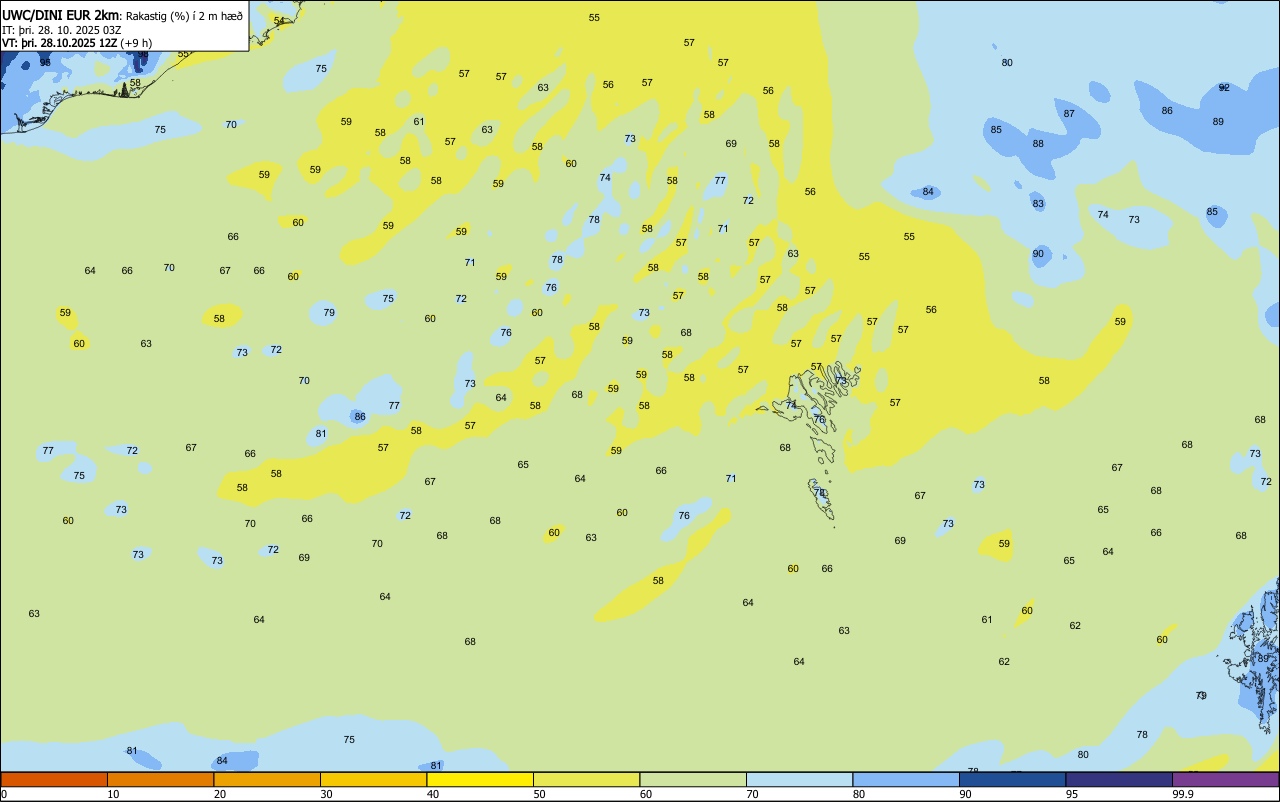Click the humidity value '54' near the coast
1280x802 pixels.
[x=279, y=20]
